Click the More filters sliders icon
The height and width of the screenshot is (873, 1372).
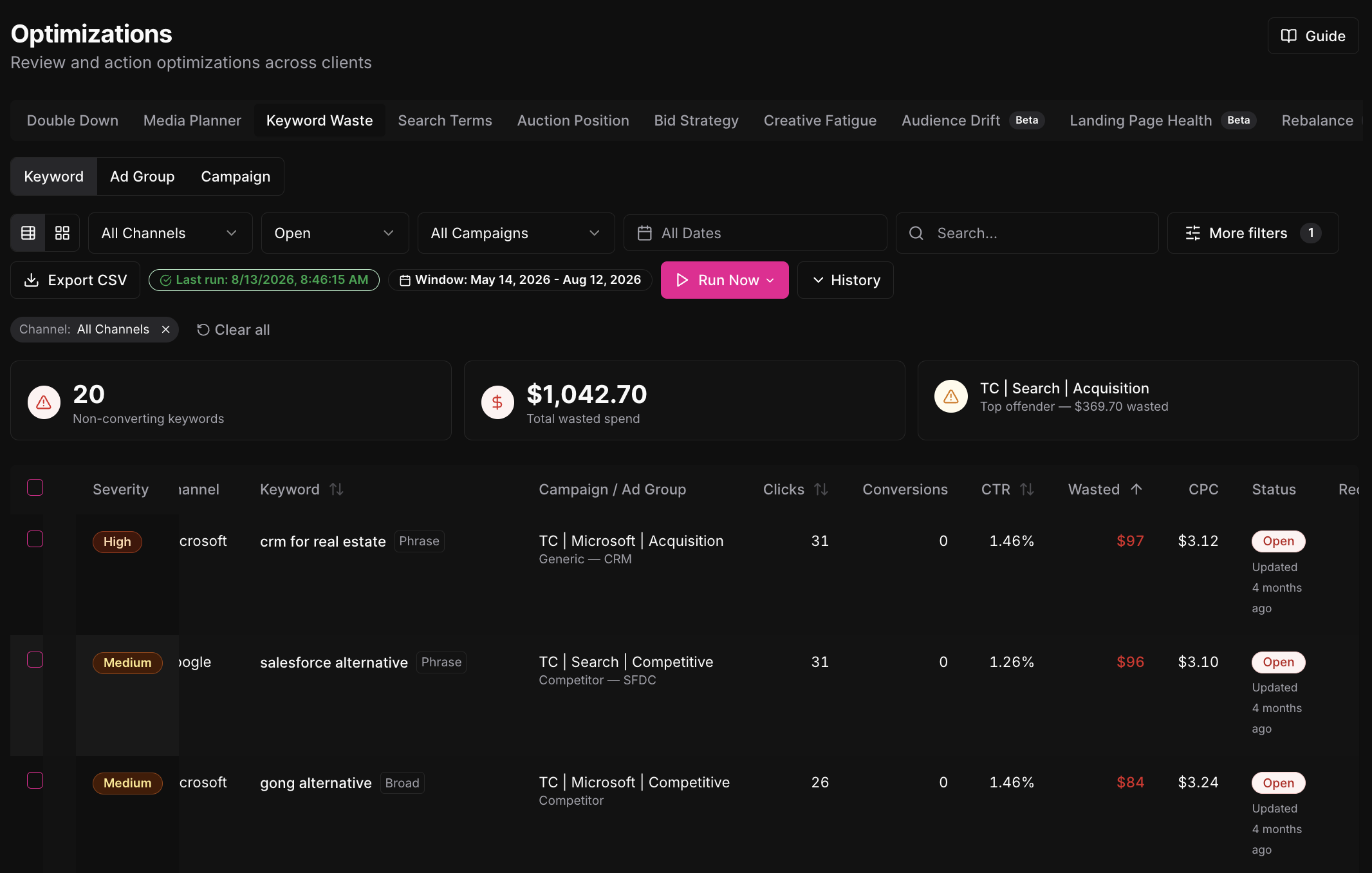pyautogui.click(x=1192, y=233)
